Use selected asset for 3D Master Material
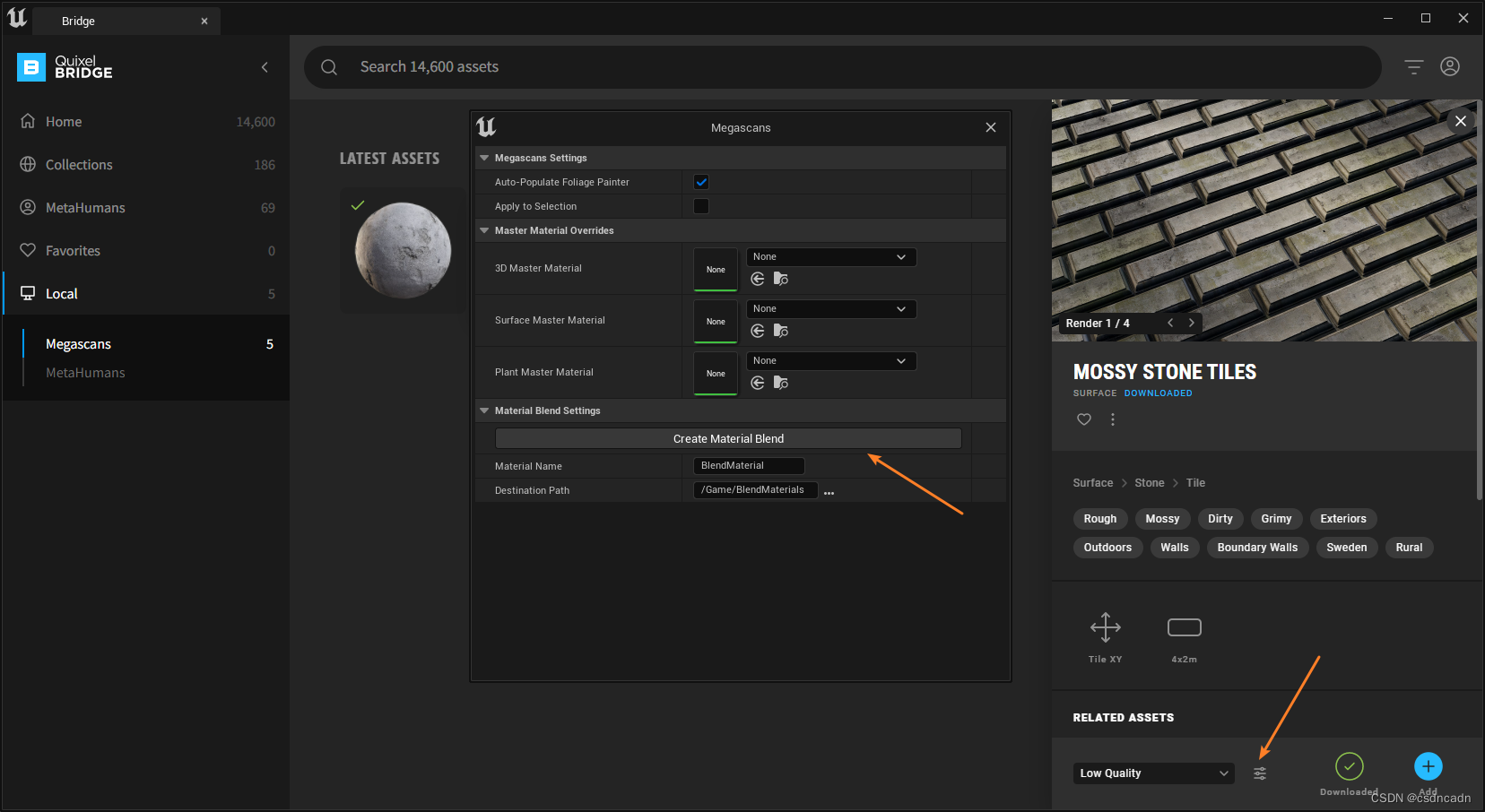Image resolution: width=1485 pixels, height=812 pixels. [758, 280]
